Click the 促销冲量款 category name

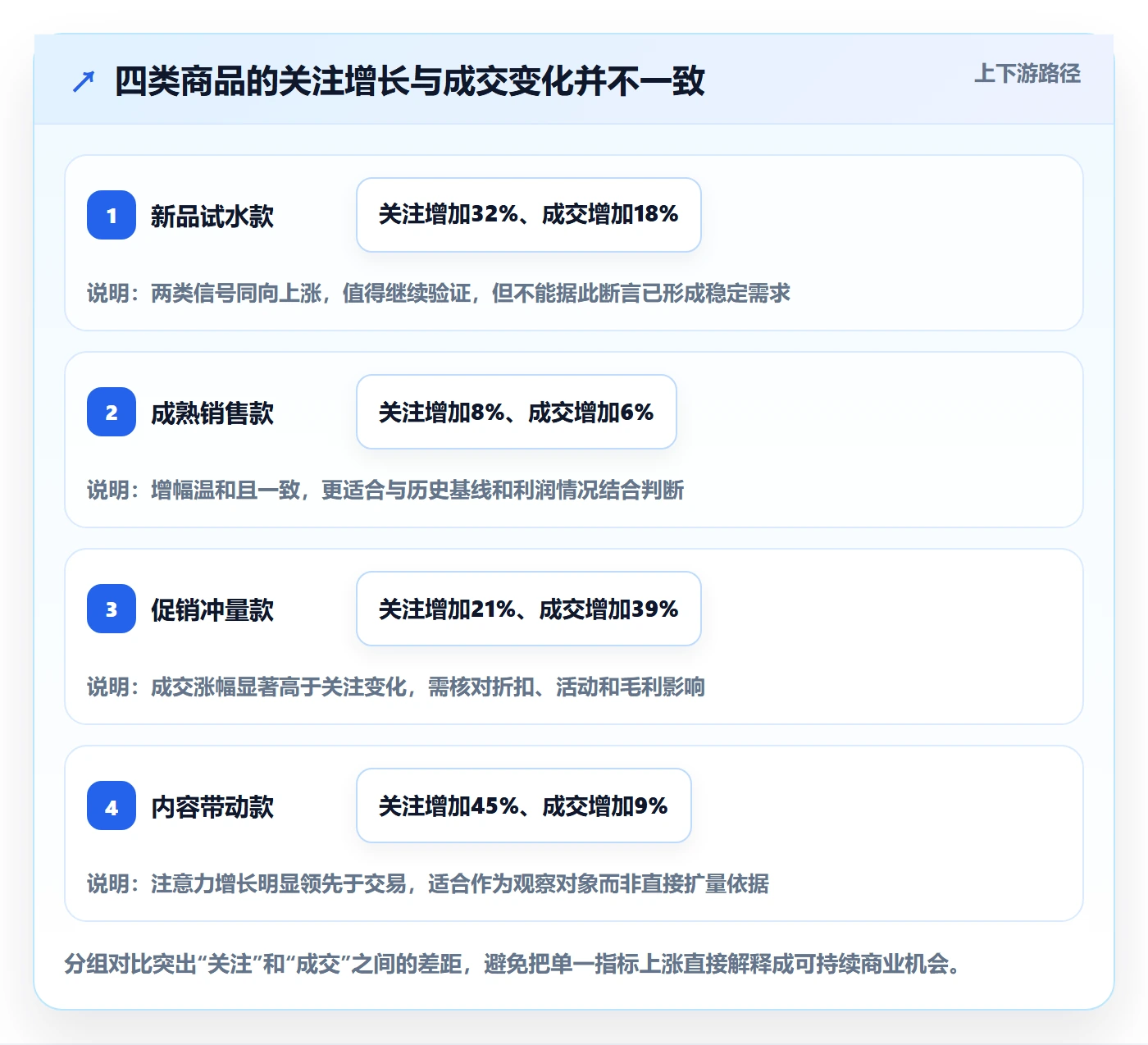tap(212, 609)
